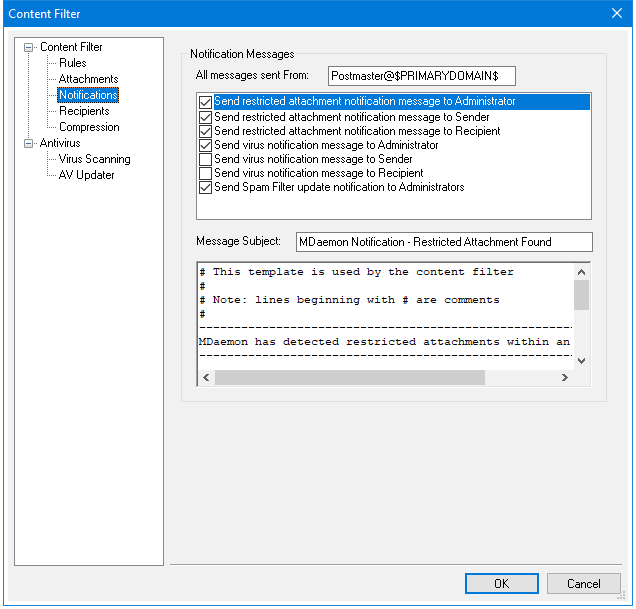Open the Rules page in tree

point(72,63)
